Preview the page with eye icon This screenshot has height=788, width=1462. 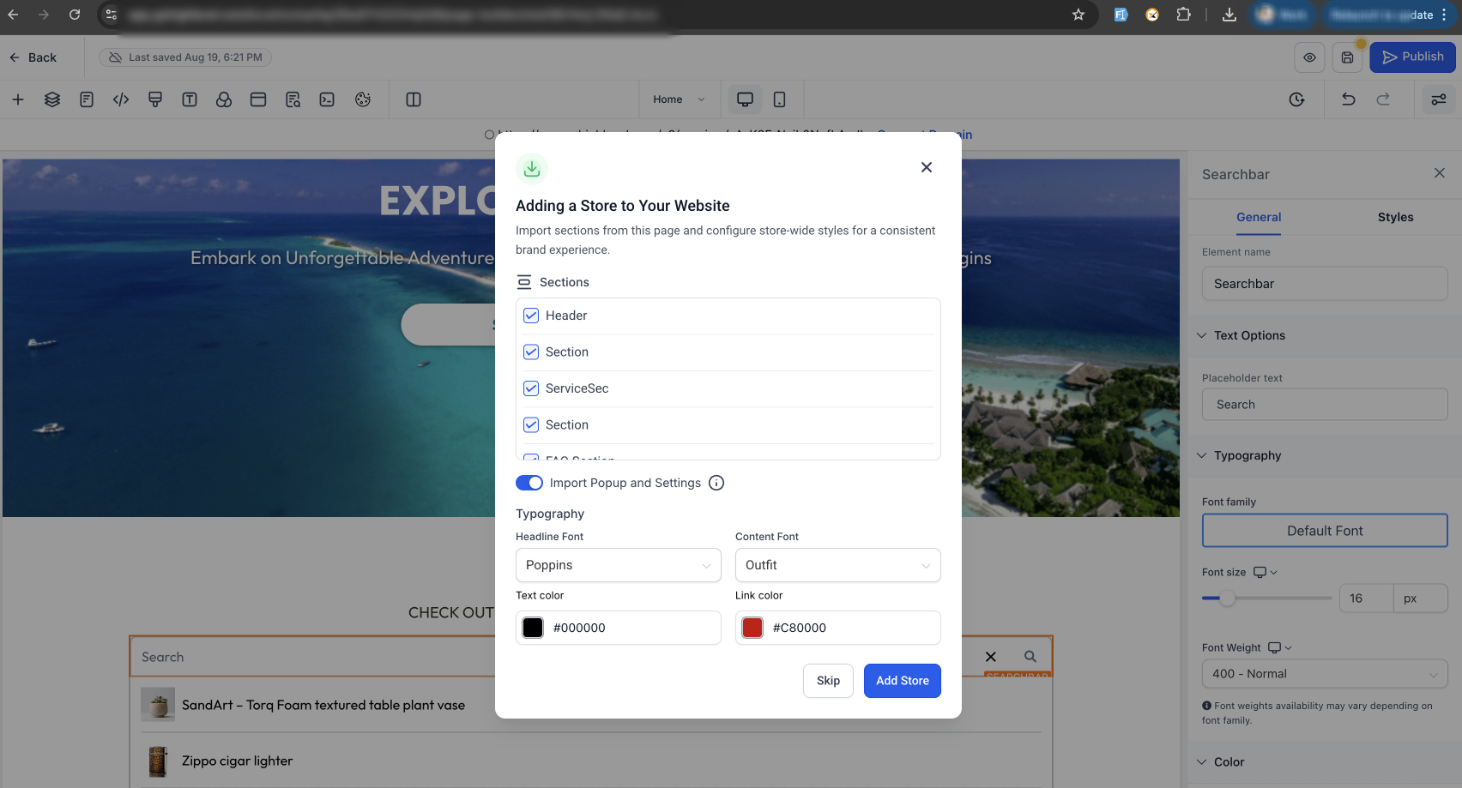point(1309,58)
